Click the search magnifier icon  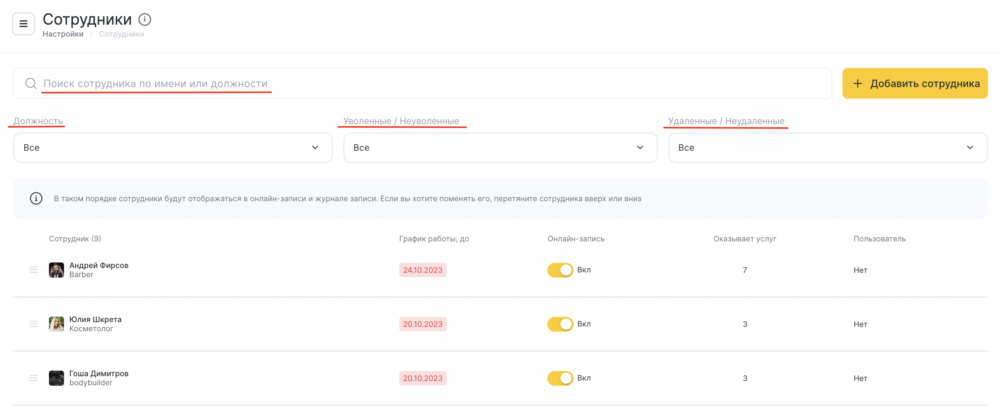tap(30, 84)
